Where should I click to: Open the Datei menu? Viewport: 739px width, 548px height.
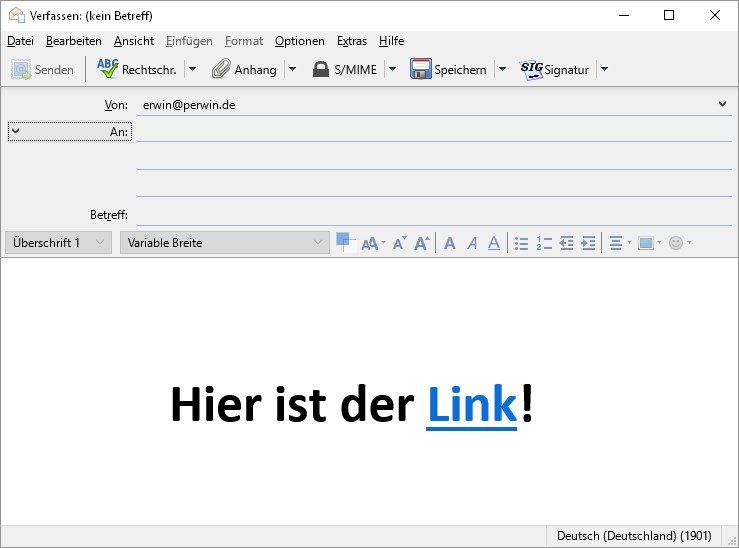click(x=20, y=41)
